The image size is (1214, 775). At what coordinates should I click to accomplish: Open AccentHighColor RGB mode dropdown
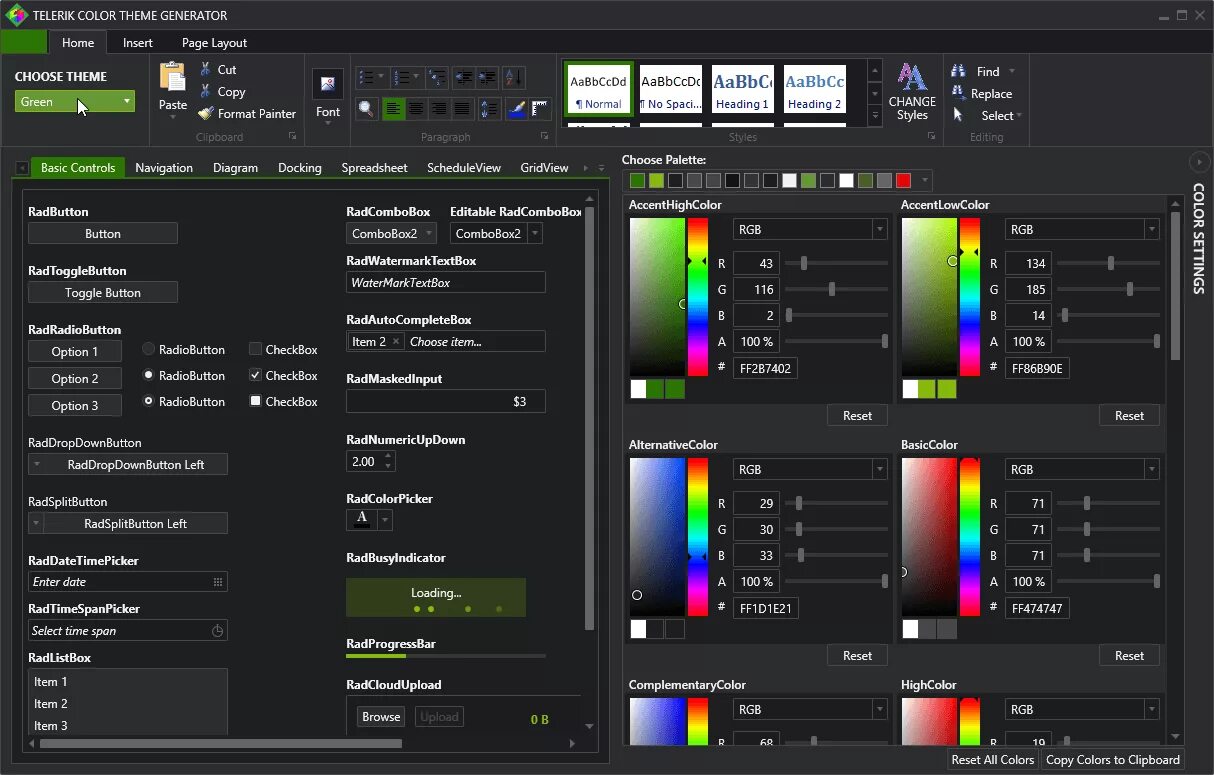[x=879, y=229]
